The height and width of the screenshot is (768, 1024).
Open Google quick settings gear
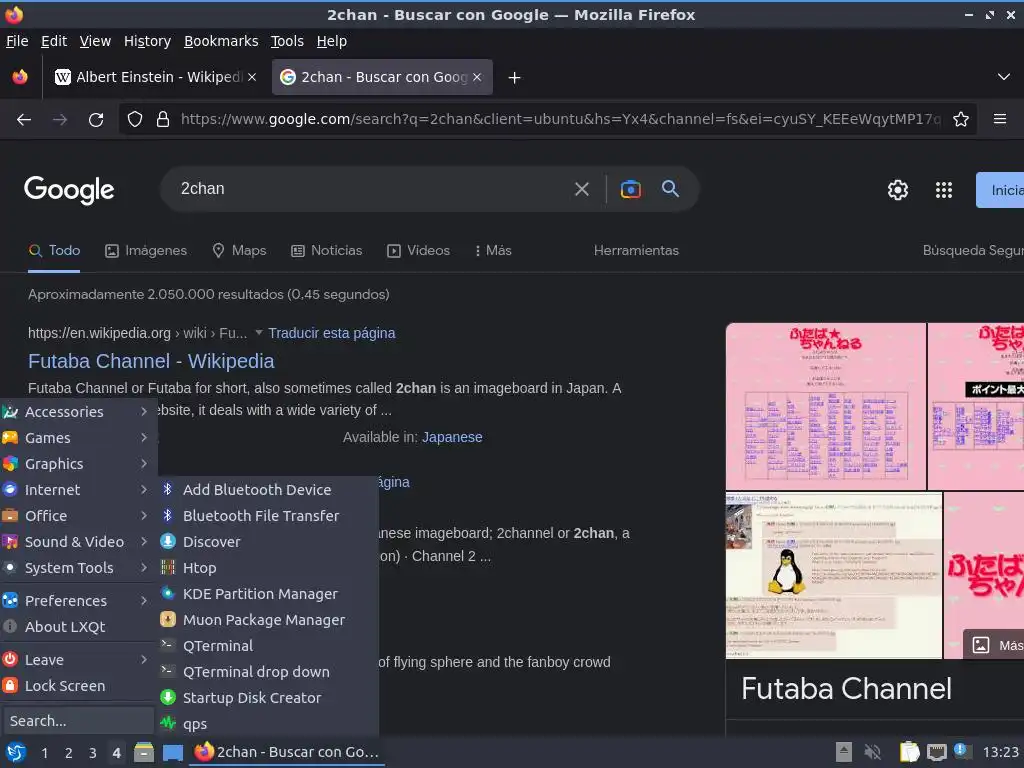point(897,190)
